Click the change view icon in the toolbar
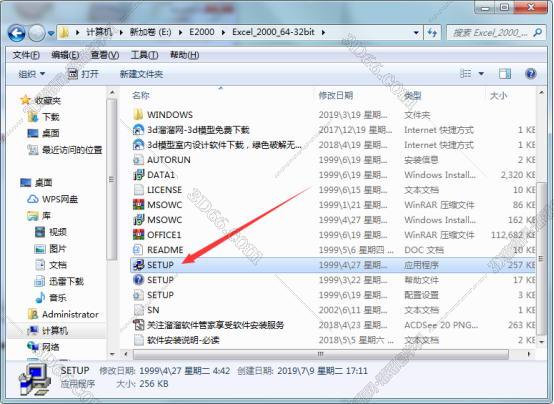 (465, 74)
